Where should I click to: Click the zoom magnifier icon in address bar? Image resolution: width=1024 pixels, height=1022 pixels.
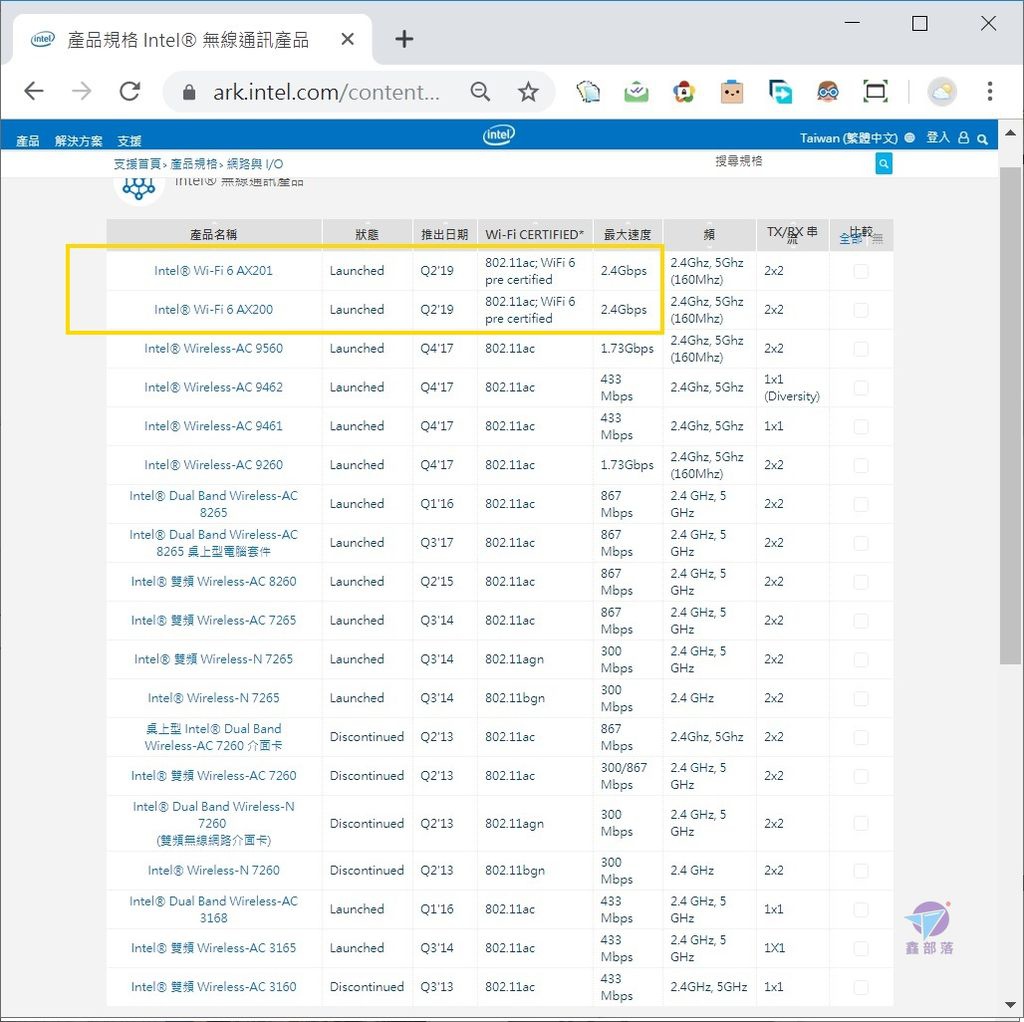pyautogui.click(x=480, y=91)
